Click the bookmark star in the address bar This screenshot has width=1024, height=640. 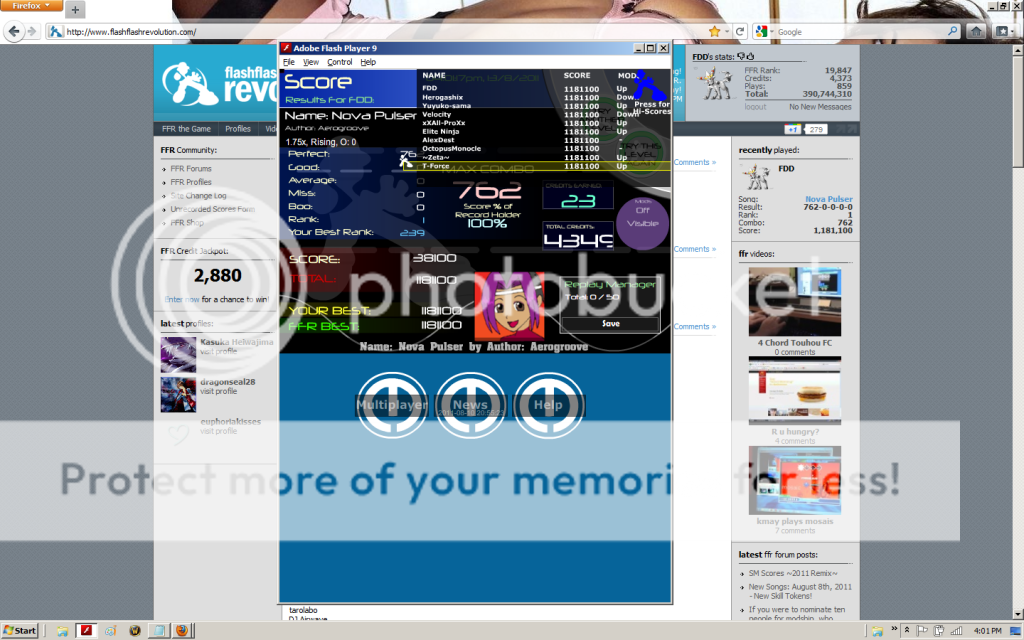click(714, 31)
